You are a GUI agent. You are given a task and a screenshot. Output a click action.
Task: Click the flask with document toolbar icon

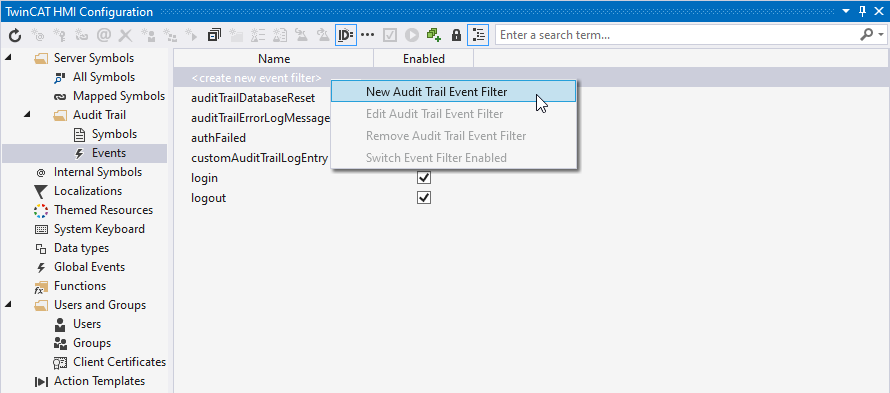pos(279,36)
